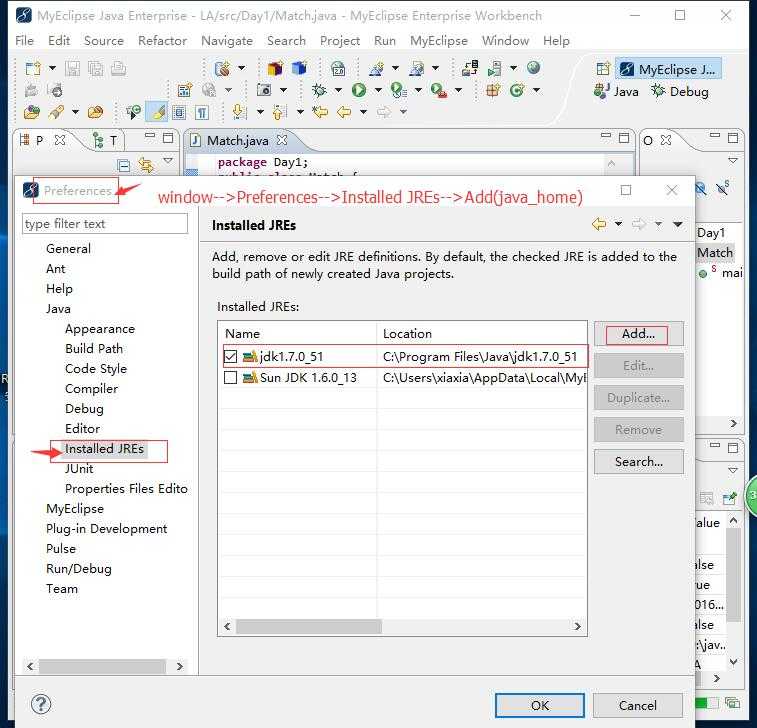Click the type filter text field
The height and width of the screenshot is (728, 757).
(x=105, y=224)
